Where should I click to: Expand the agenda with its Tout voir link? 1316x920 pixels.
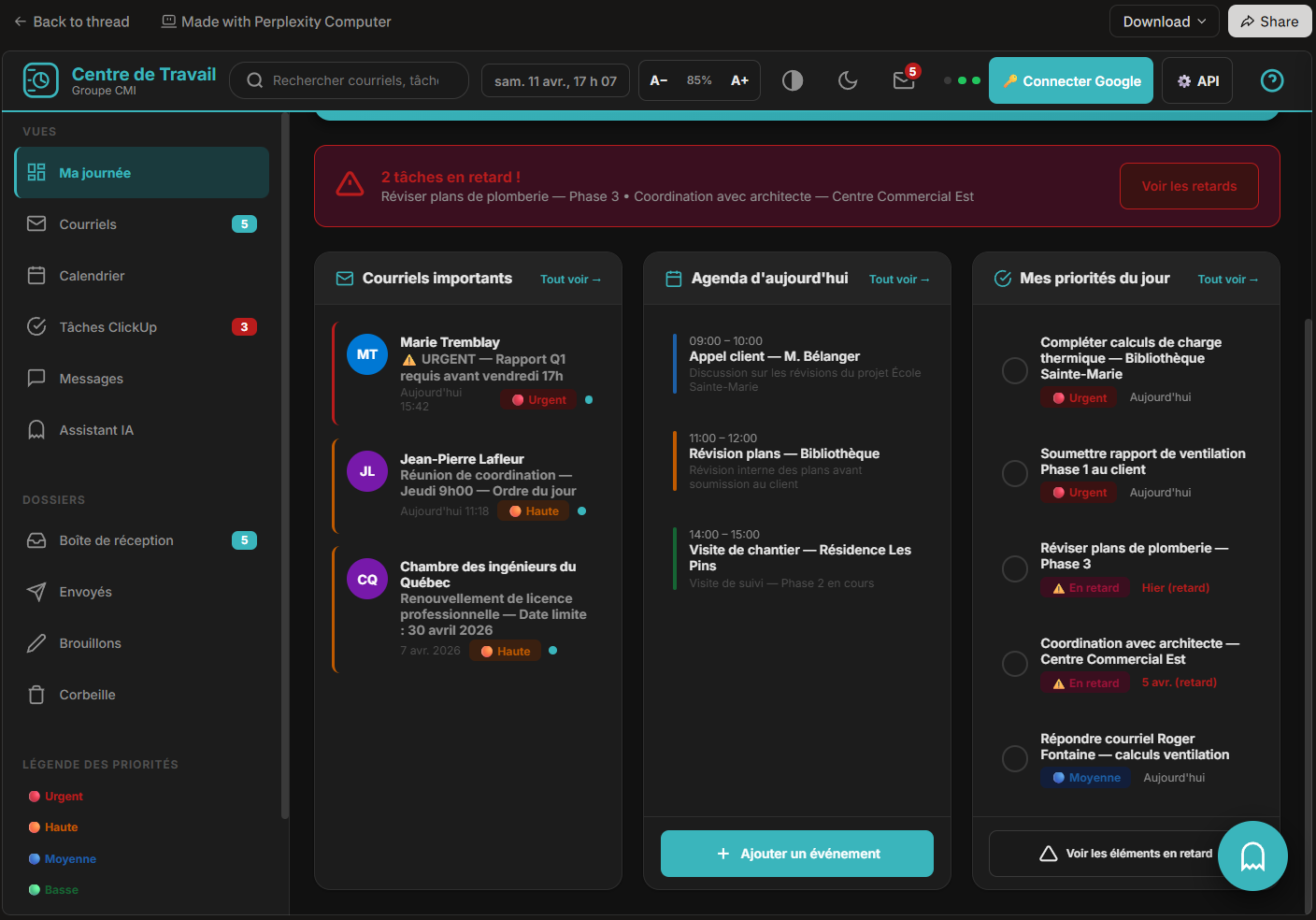coord(899,280)
